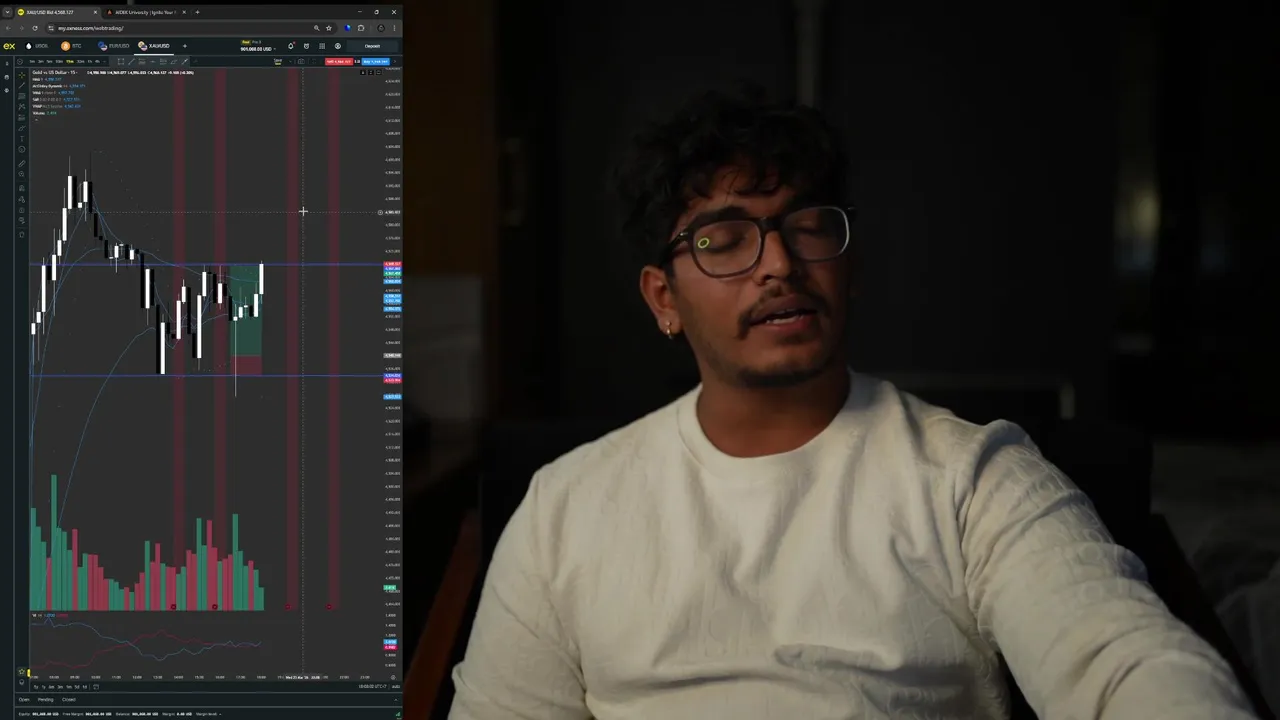Click the VWAP indicator legend row

tap(56, 106)
